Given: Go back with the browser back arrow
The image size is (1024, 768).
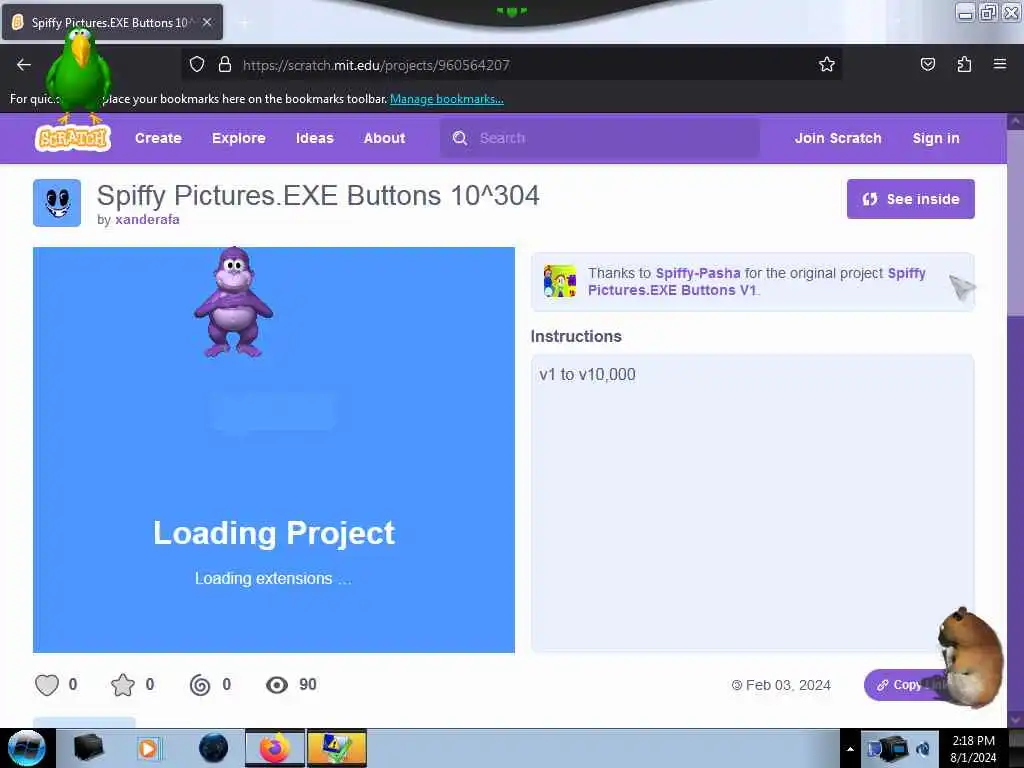Looking at the screenshot, I should (24, 64).
